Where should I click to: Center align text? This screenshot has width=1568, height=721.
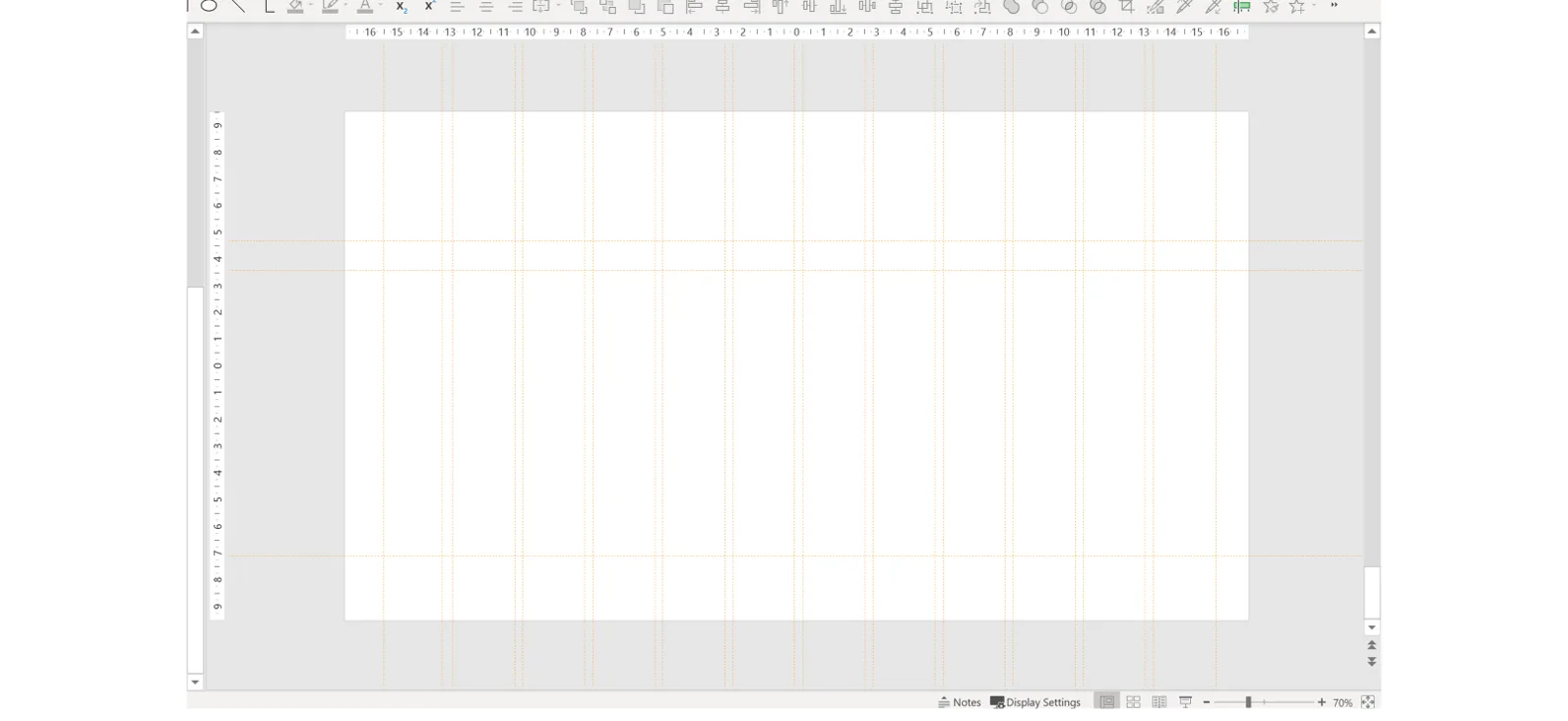pyautogui.click(x=486, y=7)
